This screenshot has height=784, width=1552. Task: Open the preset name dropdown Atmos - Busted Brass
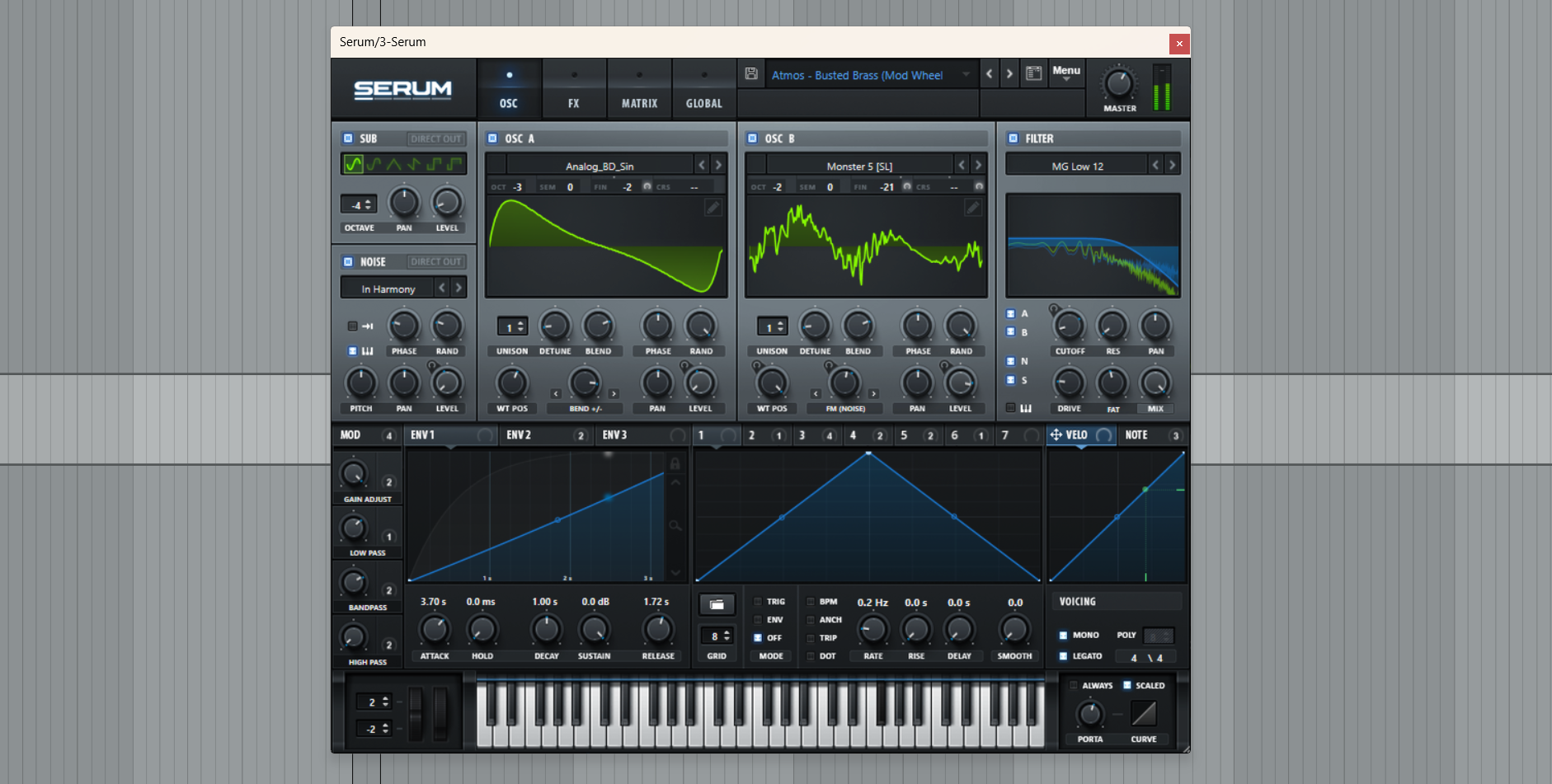[871, 75]
